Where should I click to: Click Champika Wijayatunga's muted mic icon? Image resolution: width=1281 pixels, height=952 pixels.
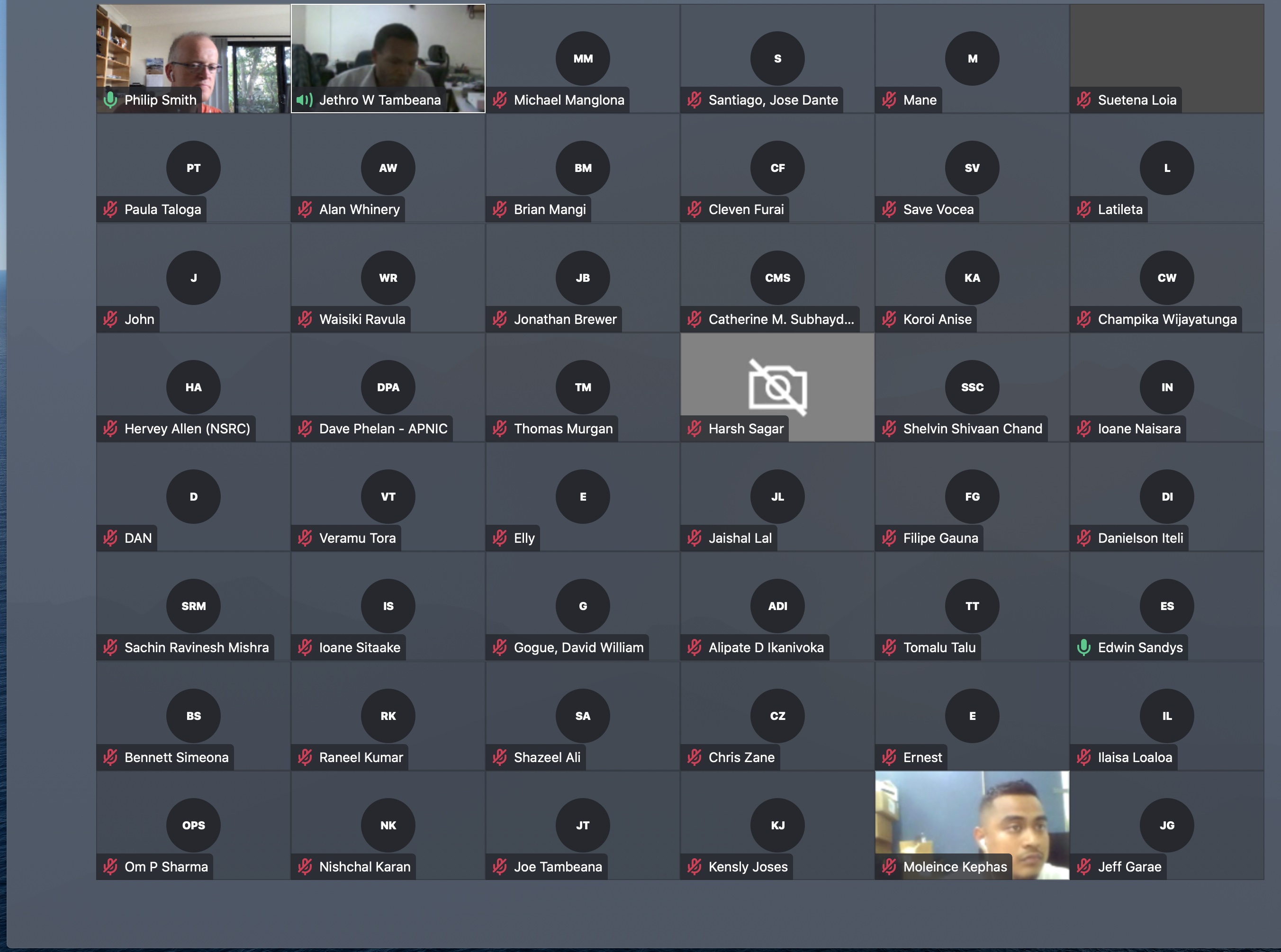click(x=1084, y=319)
